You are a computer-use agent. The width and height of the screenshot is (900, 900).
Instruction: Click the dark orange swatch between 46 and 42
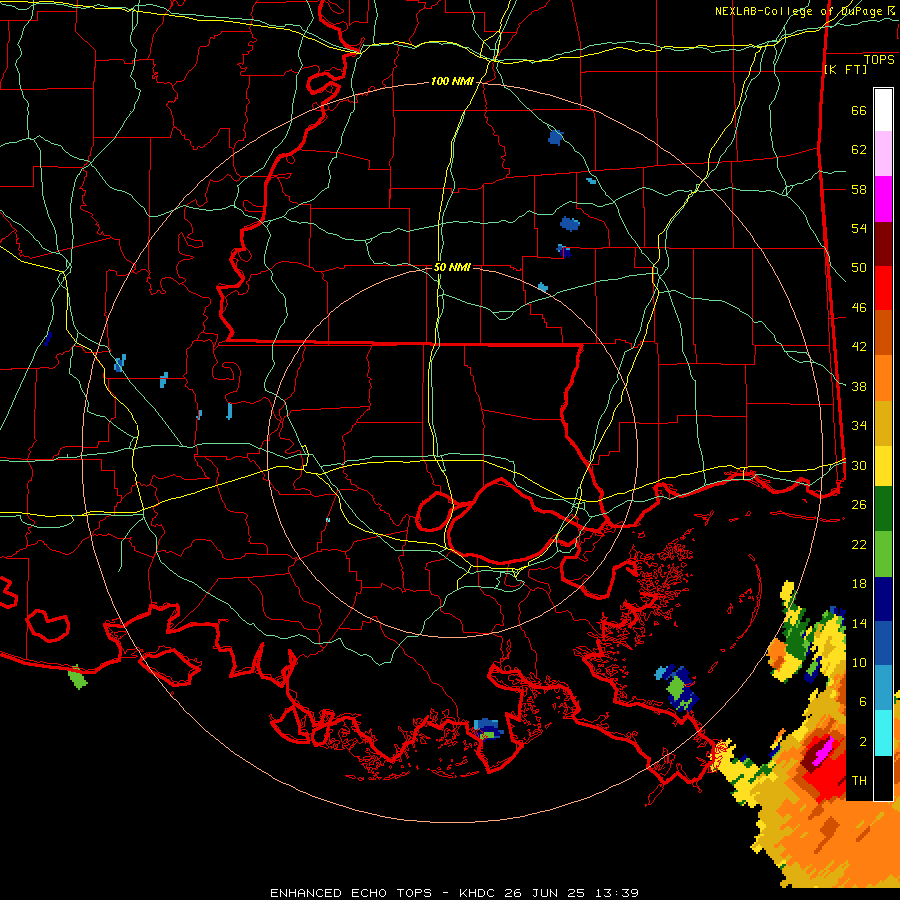(883, 333)
